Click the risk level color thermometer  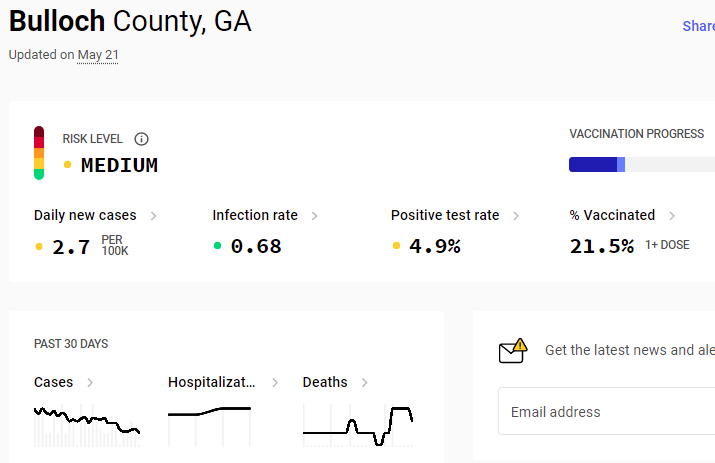click(x=39, y=153)
